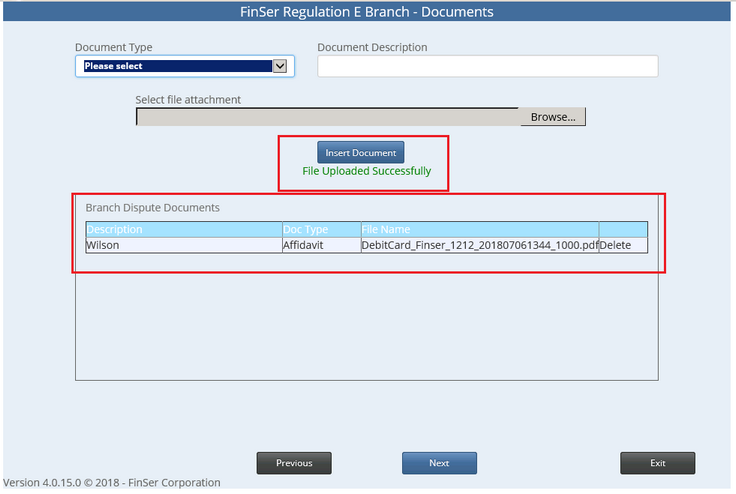
Task: Click the Browse... button
Action: (552, 117)
